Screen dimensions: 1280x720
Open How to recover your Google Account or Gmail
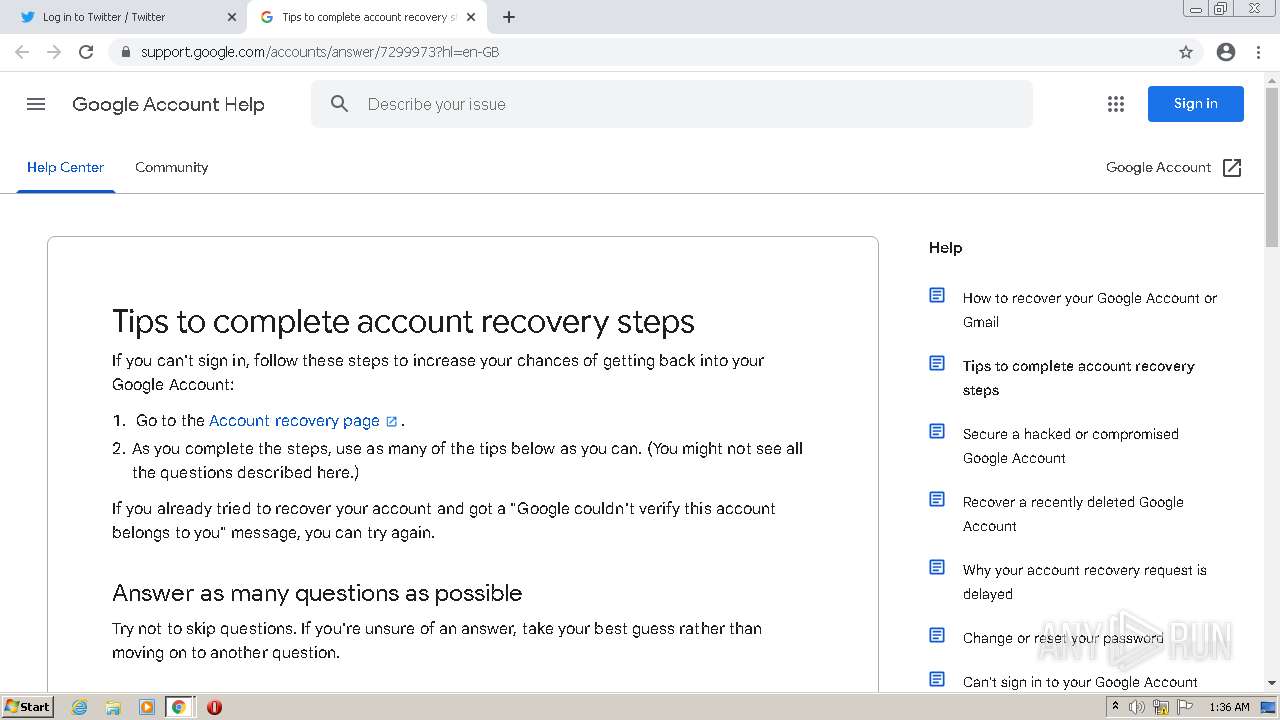(1090, 310)
